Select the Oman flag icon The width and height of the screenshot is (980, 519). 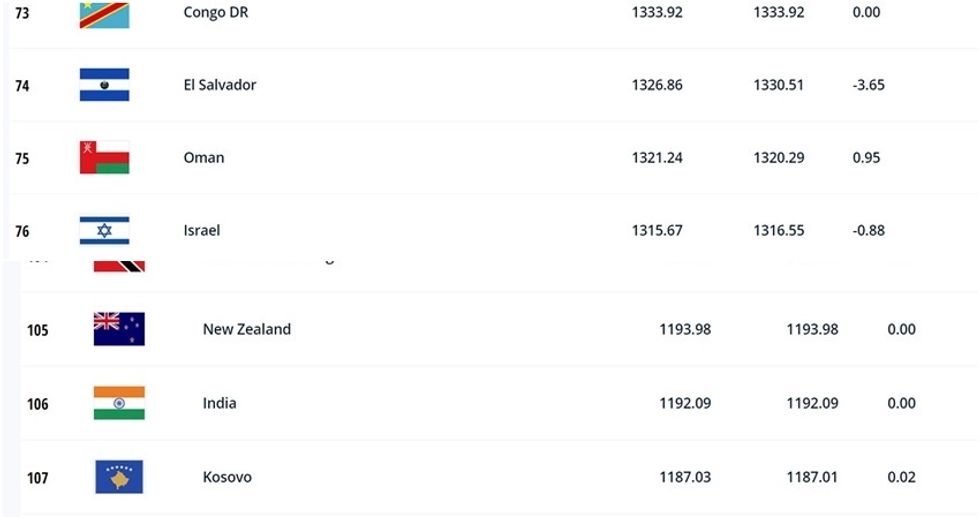(105, 158)
